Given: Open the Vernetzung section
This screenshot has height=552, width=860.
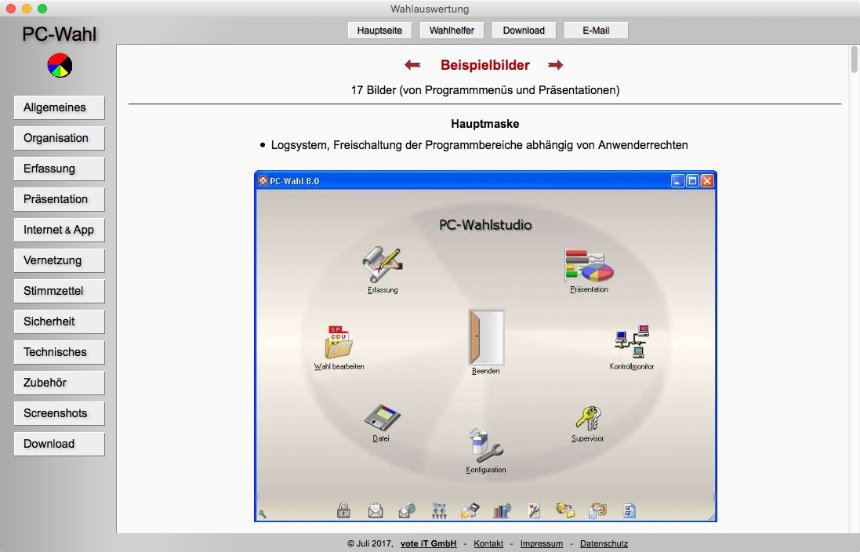Looking at the screenshot, I should [x=59, y=261].
